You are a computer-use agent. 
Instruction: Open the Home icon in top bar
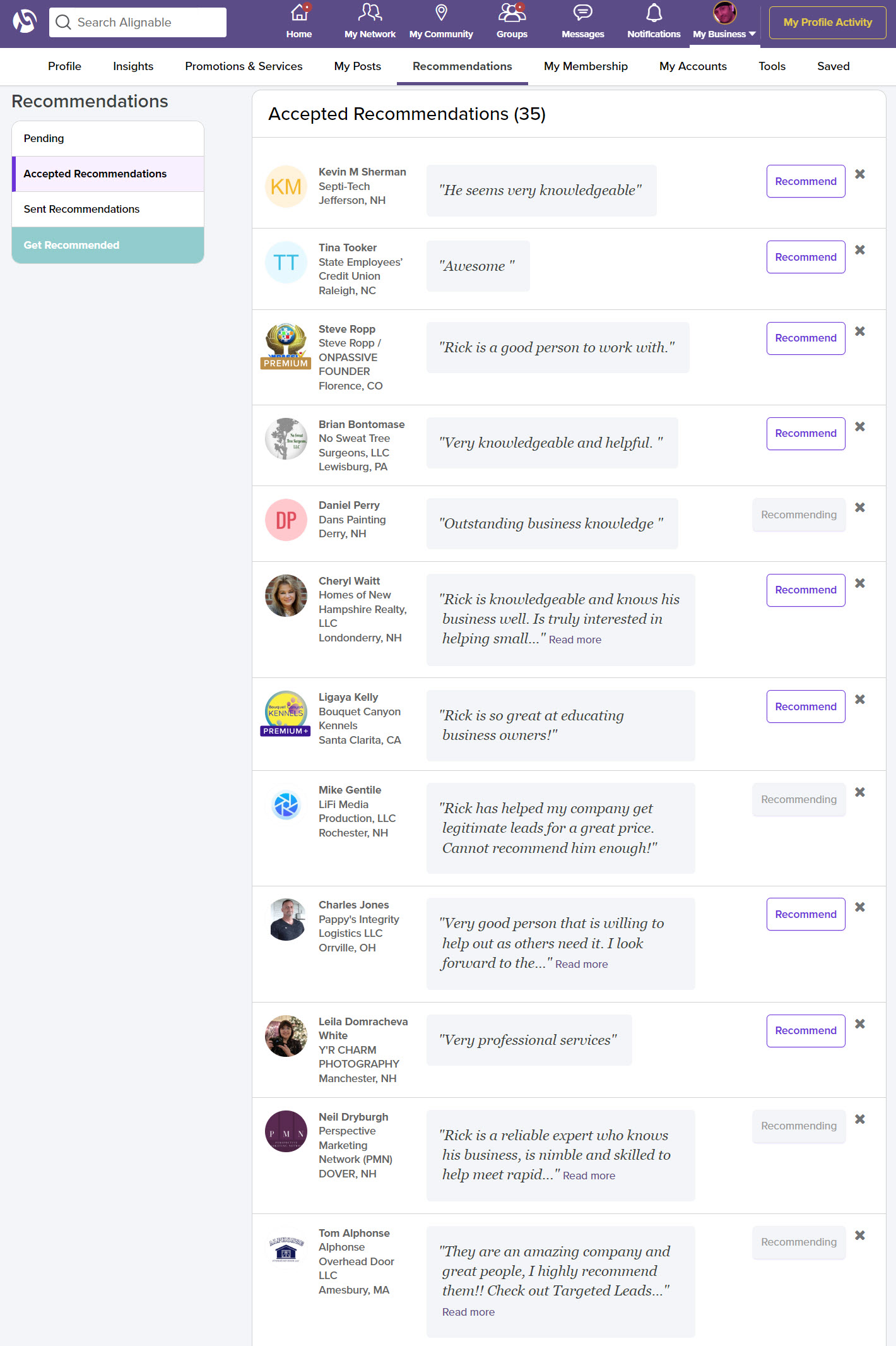coord(299,13)
